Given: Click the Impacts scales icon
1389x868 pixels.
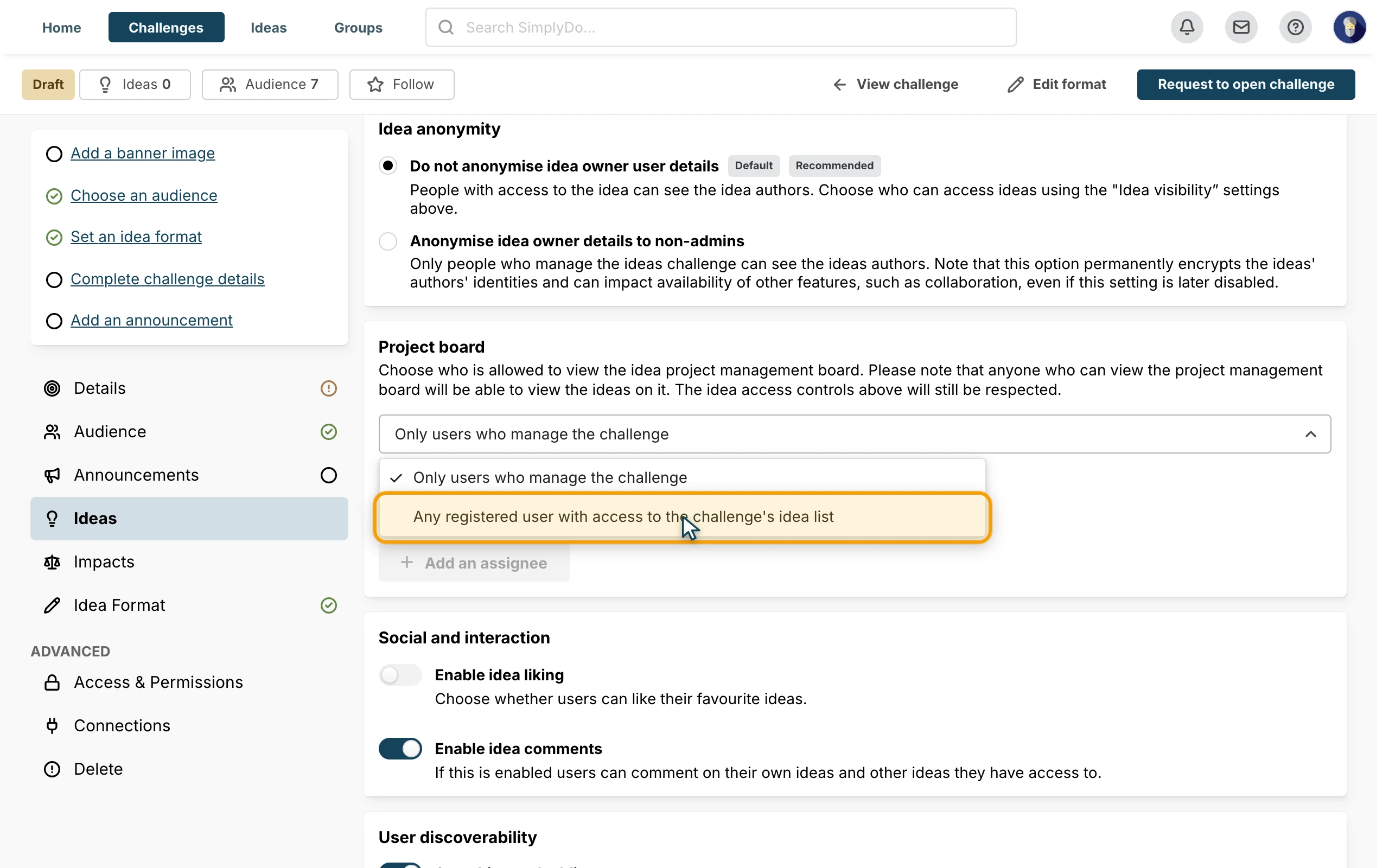Looking at the screenshot, I should (x=52, y=562).
